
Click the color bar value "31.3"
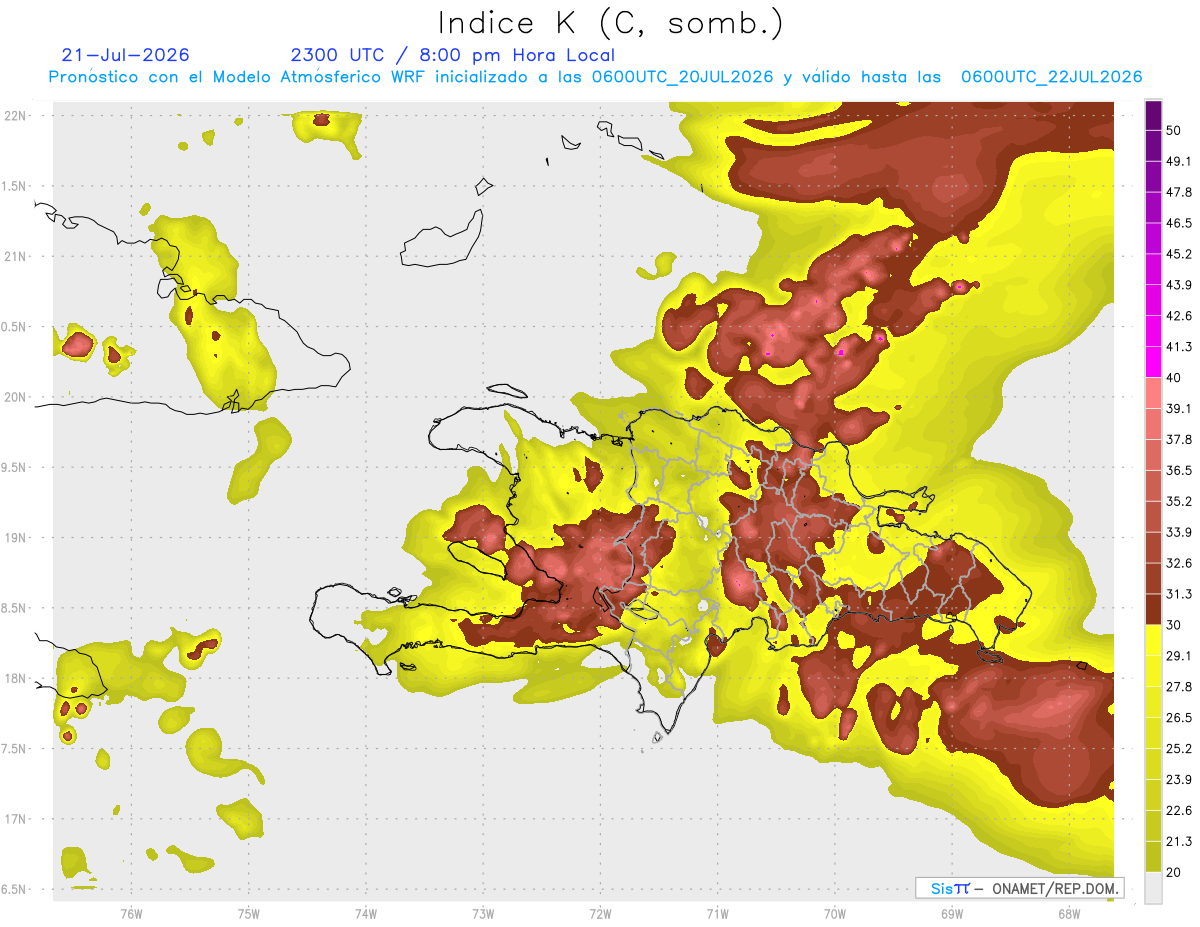click(1178, 594)
